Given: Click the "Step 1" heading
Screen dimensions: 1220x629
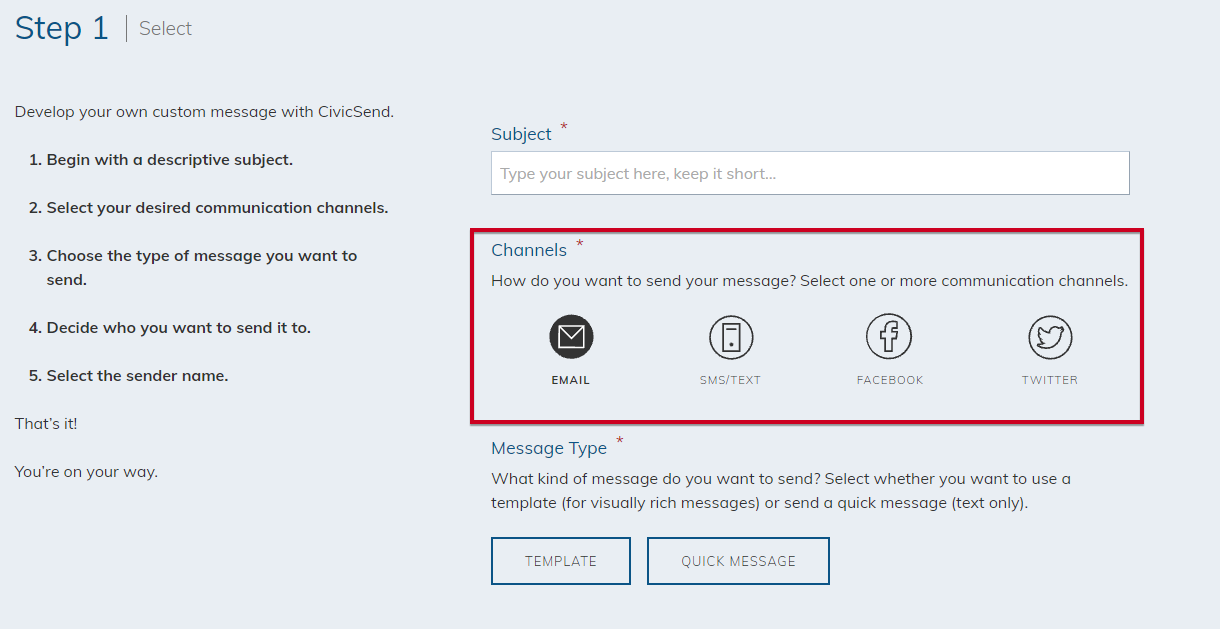Looking at the screenshot, I should pos(61,28).
